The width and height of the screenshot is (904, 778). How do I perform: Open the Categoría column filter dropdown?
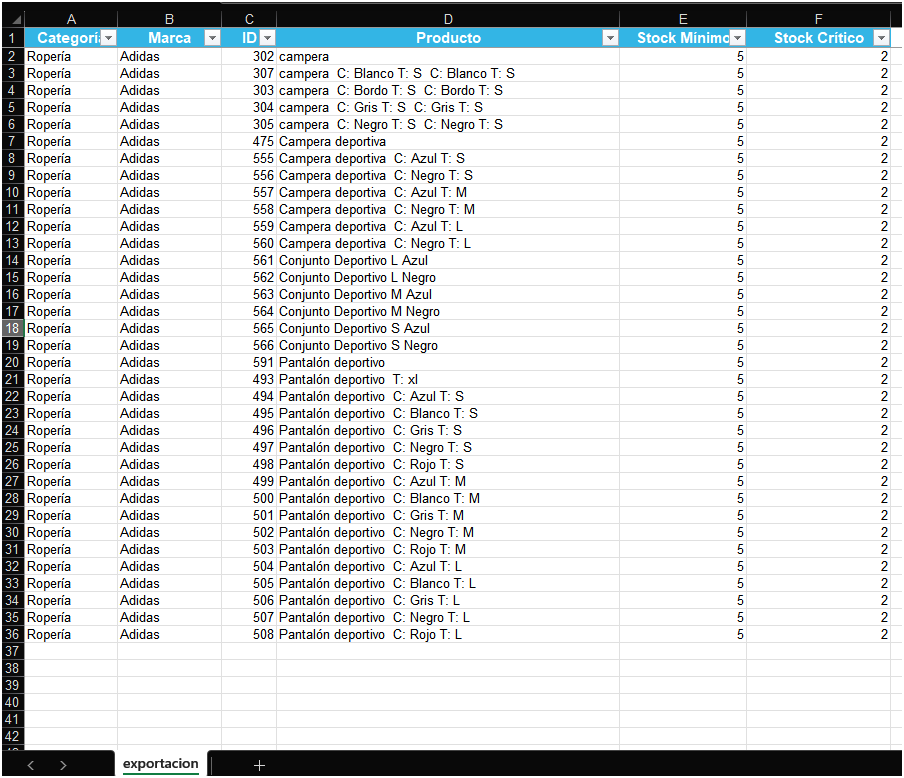coord(109,38)
